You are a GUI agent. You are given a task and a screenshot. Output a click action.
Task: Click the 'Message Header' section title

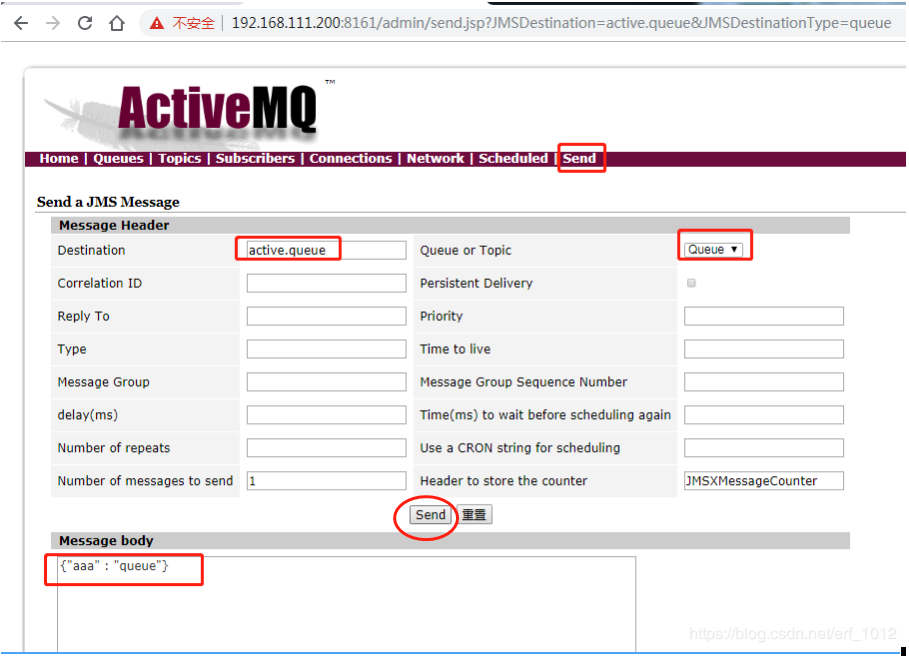[114, 225]
